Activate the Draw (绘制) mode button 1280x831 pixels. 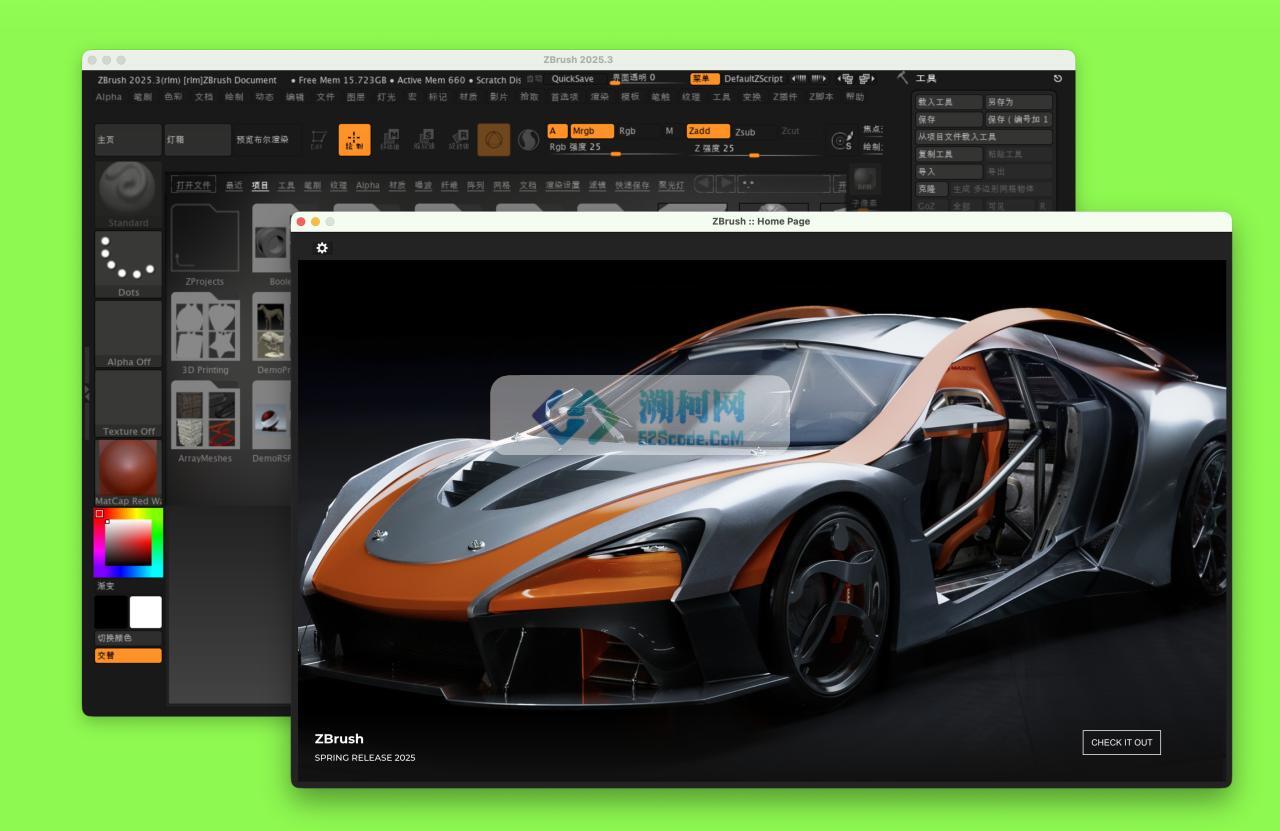(x=354, y=140)
